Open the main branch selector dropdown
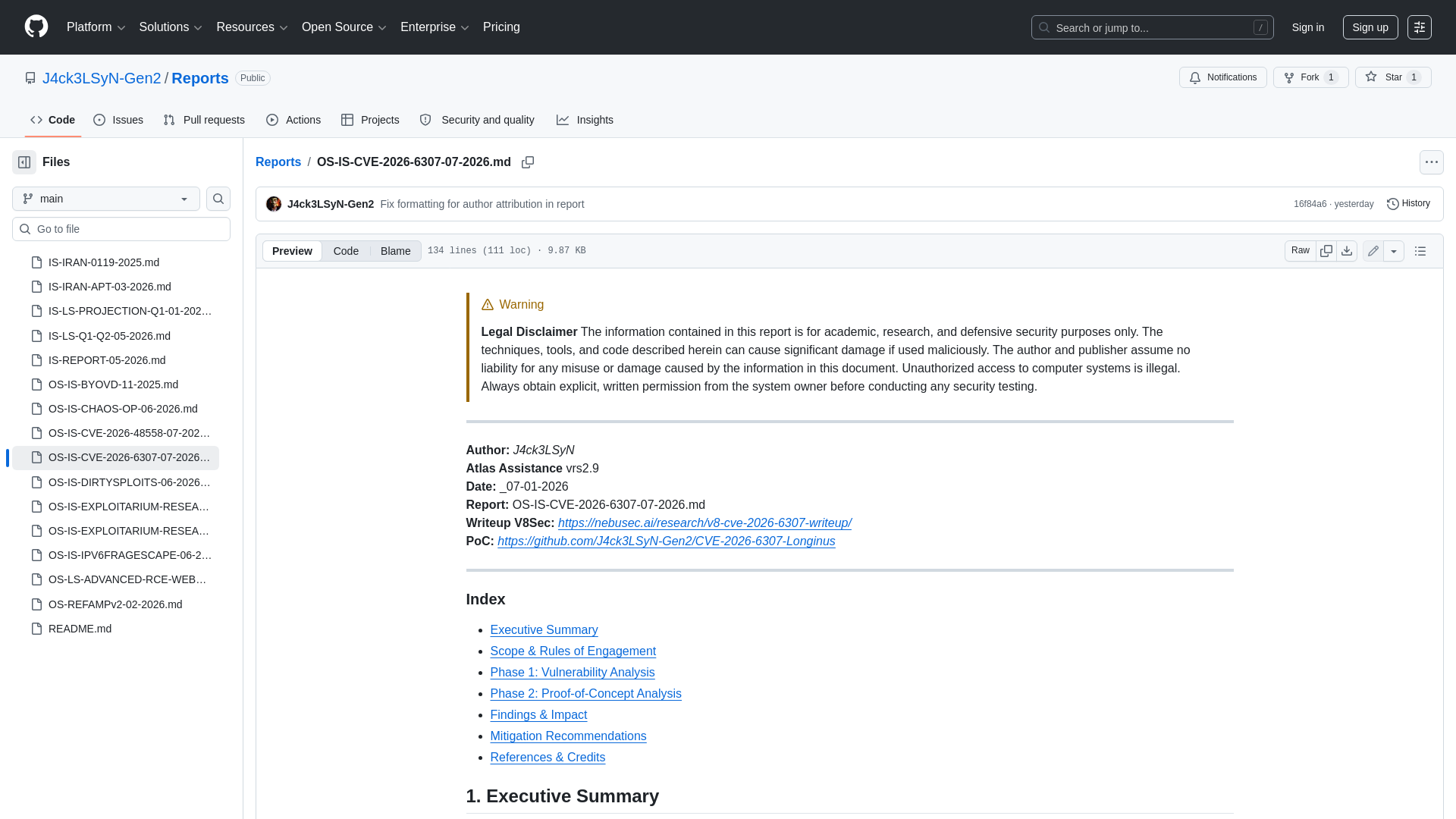This screenshot has width=1456, height=819. click(106, 199)
